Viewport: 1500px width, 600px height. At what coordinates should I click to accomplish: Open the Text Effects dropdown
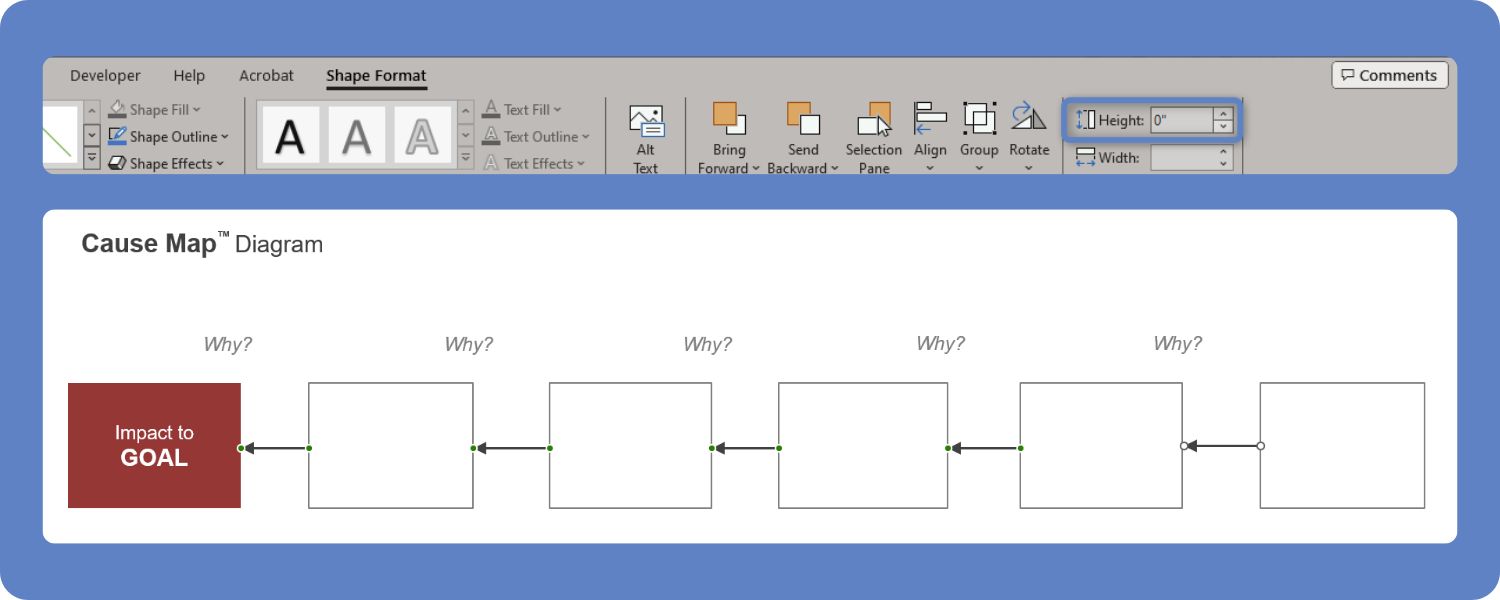537,163
